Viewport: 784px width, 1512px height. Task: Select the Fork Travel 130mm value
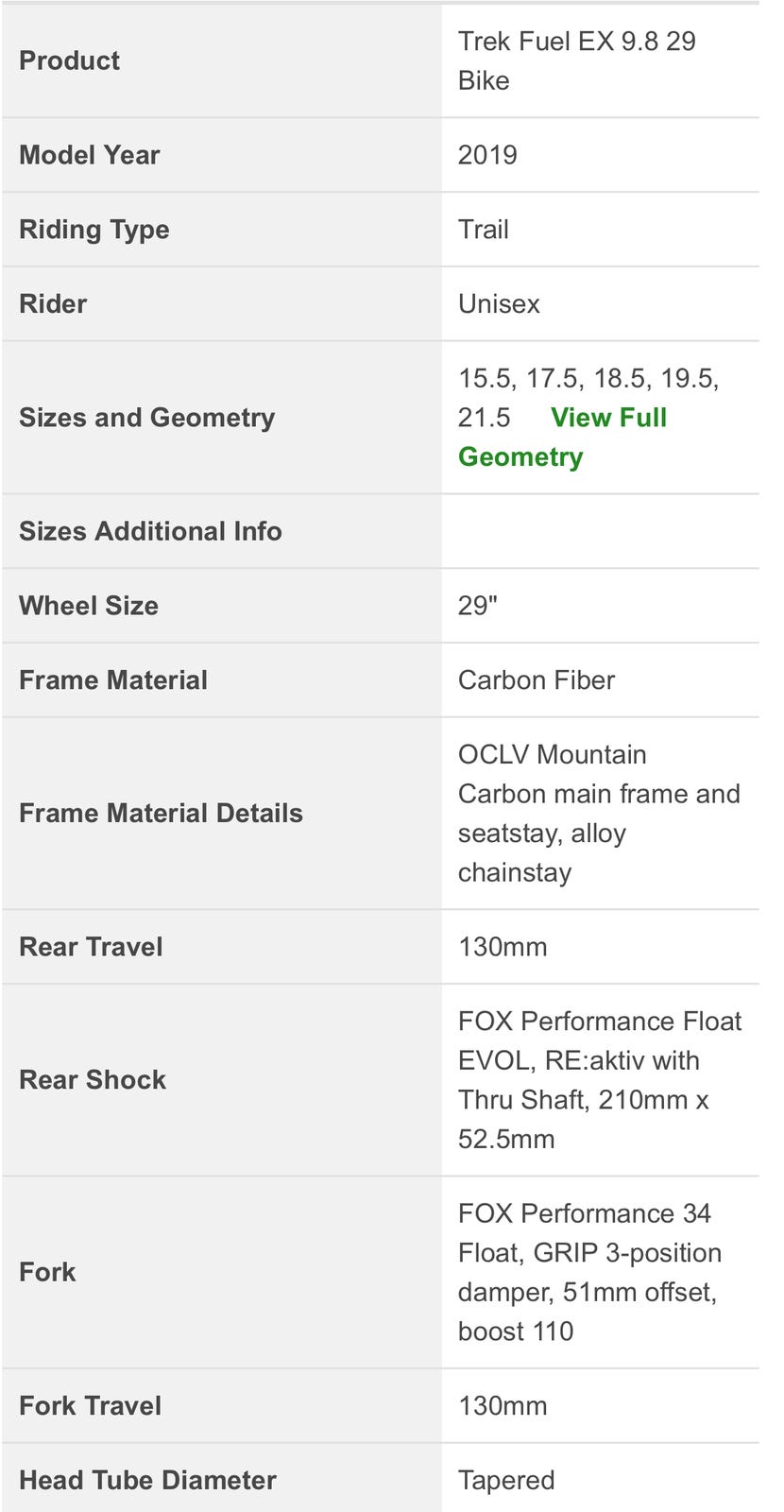(503, 1406)
